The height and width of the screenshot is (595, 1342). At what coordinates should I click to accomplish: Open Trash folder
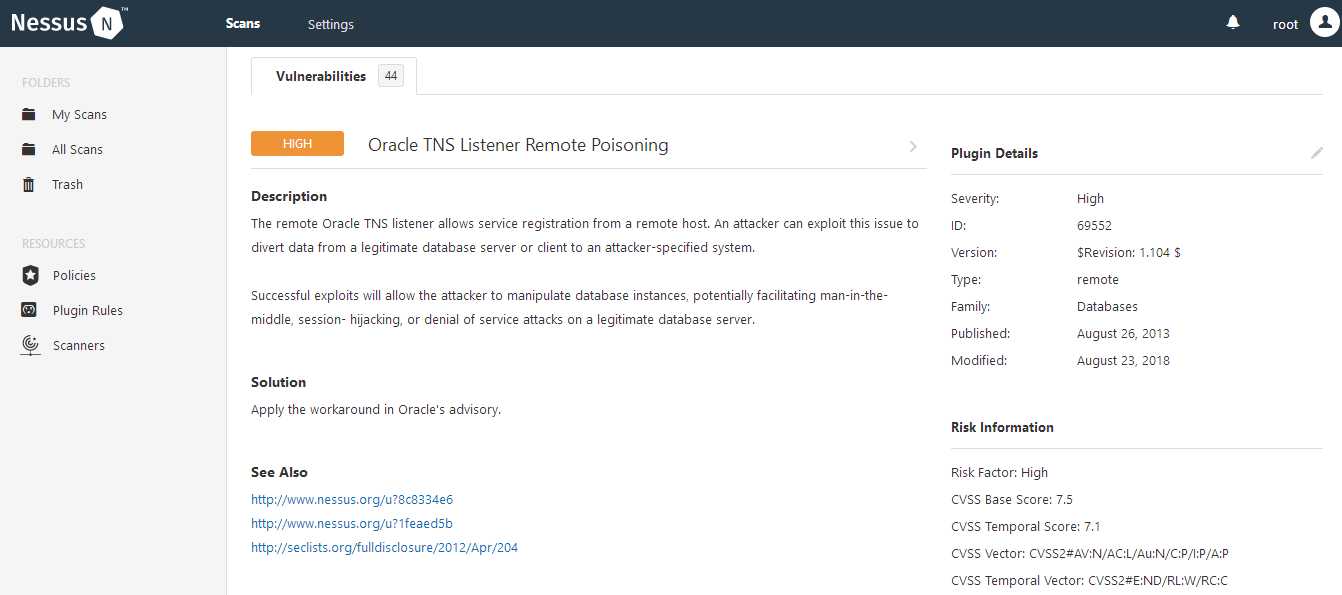pos(67,185)
